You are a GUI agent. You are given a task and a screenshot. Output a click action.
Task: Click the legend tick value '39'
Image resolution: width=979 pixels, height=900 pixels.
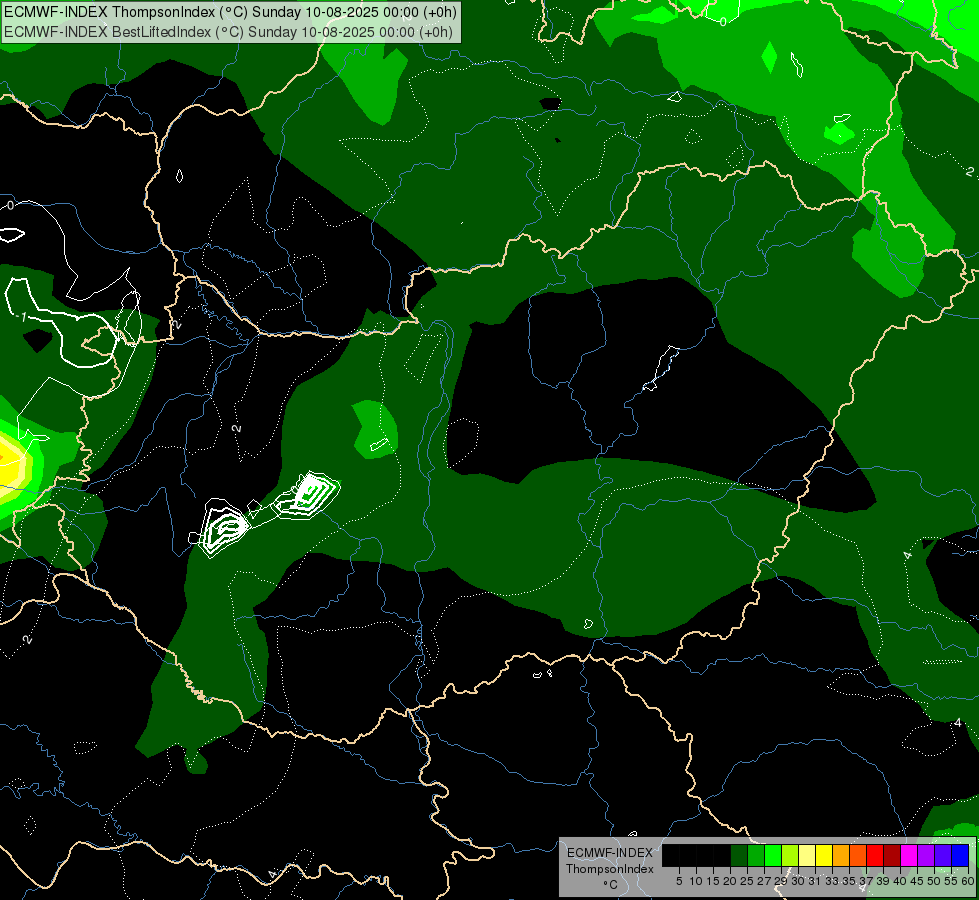click(883, 881)
